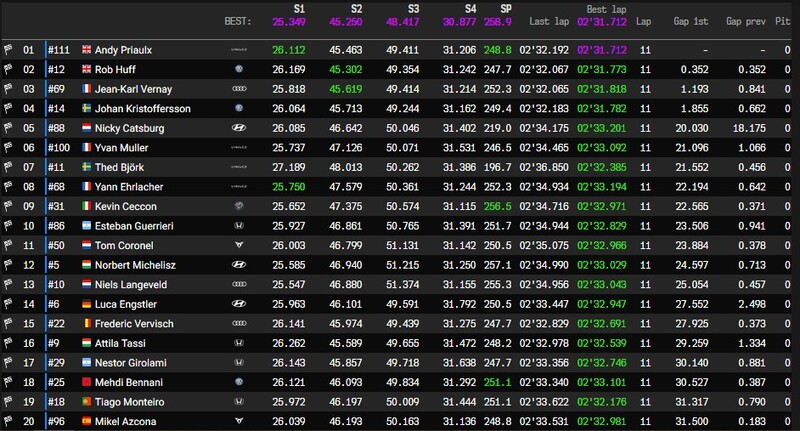This screenshot has width=800, height=431.
Task: Click the checkered flag icon at position 08
Action: [8, 187]
